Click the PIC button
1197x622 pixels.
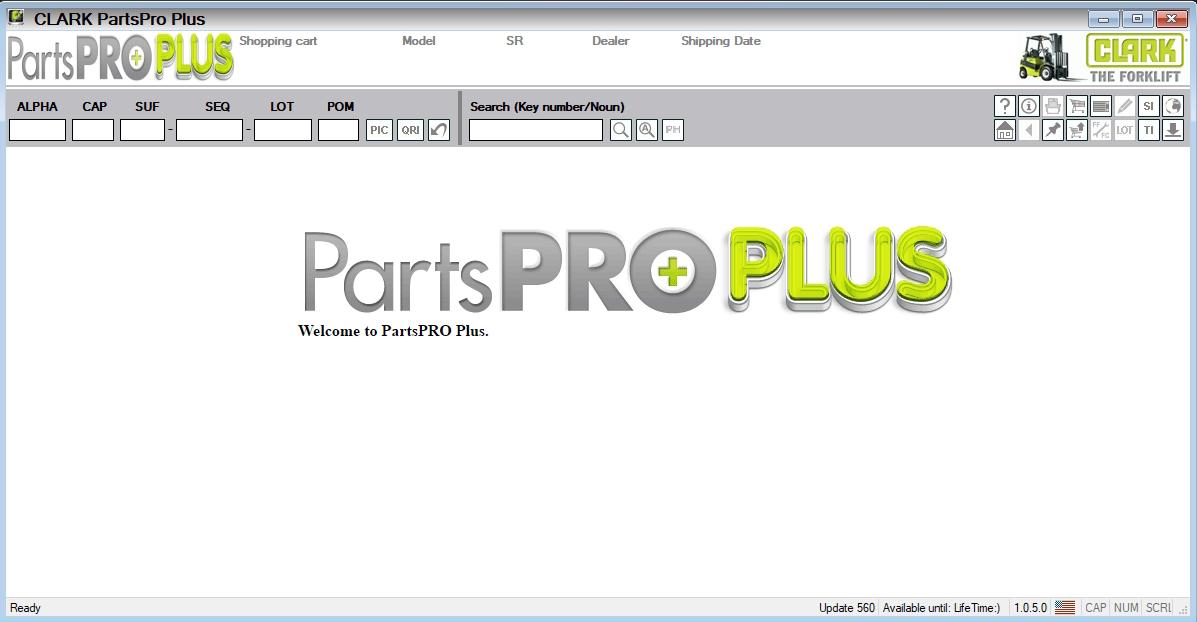379,130
